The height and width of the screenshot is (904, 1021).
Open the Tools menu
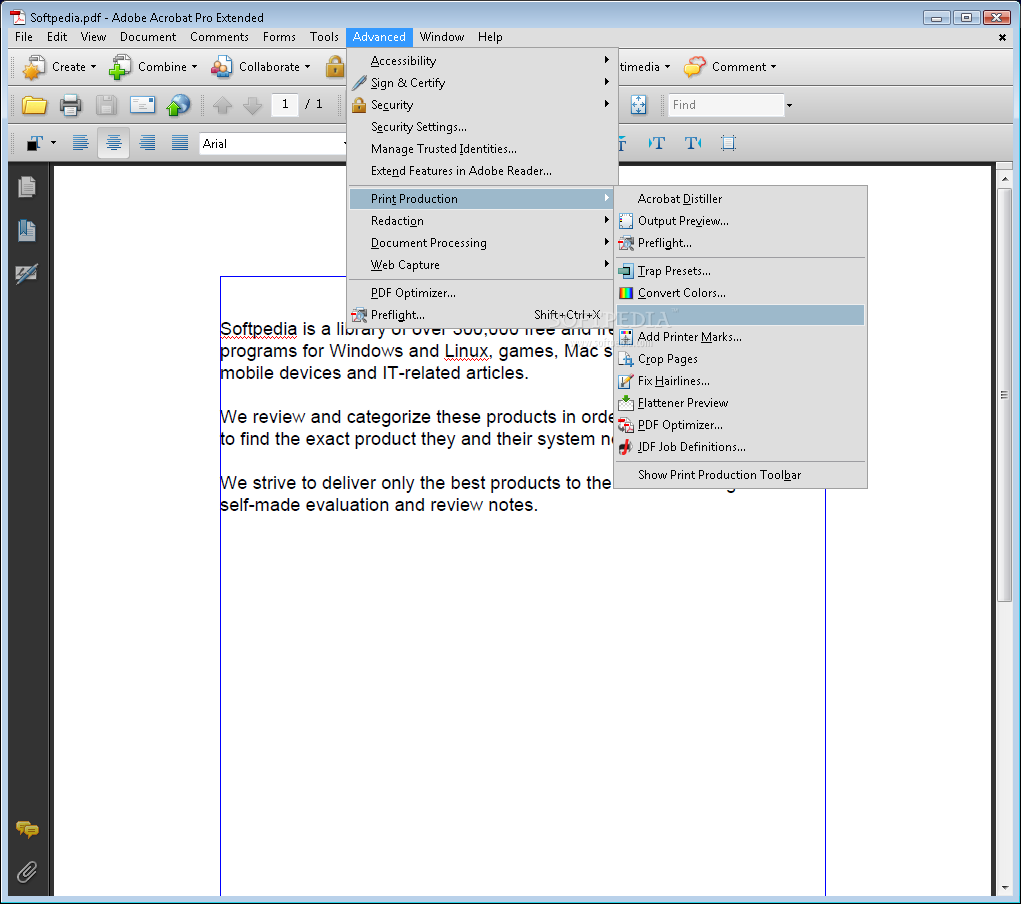[324, 37]
